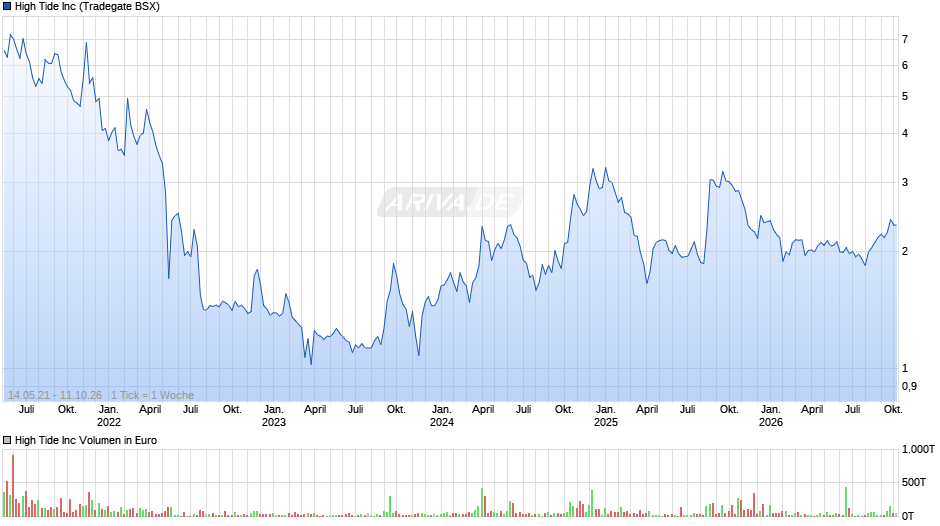The width and height of the screenshot is (940, 526).
Task: Click the date range text '14.05.21 - 11.10.26'
Action: point(55,395)
